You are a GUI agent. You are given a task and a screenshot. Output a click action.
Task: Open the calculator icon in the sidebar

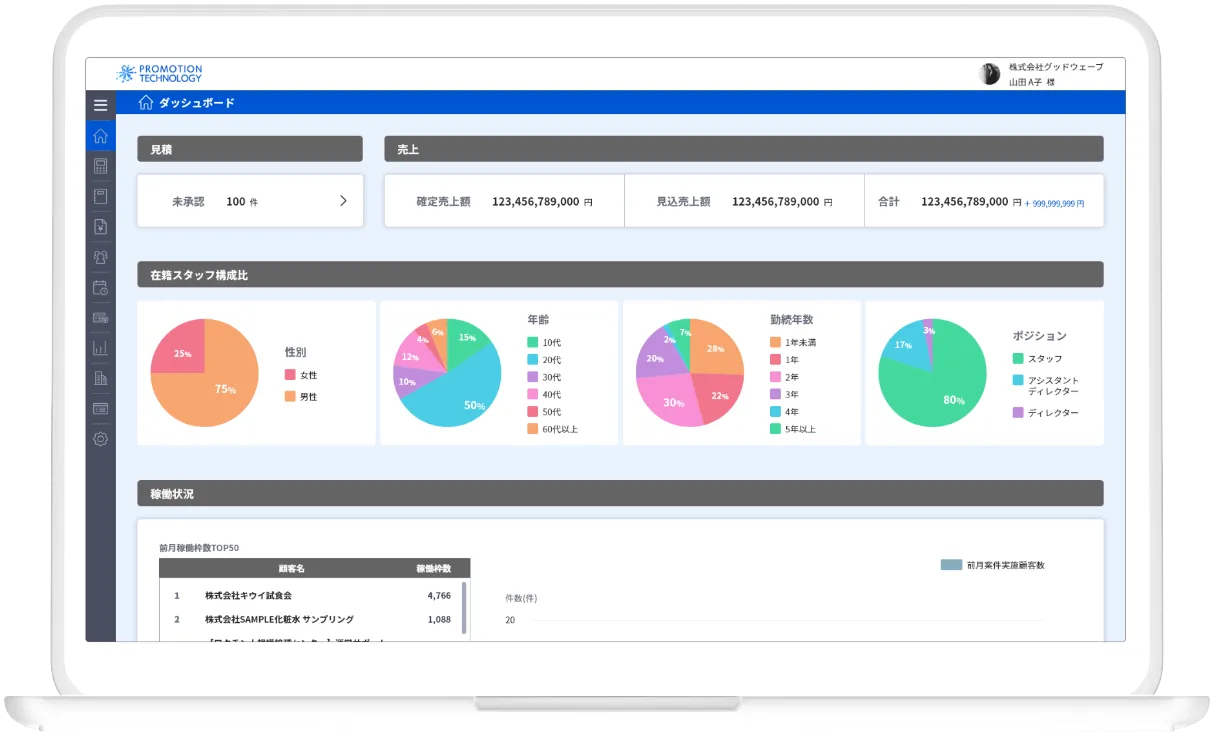[100, 166]
